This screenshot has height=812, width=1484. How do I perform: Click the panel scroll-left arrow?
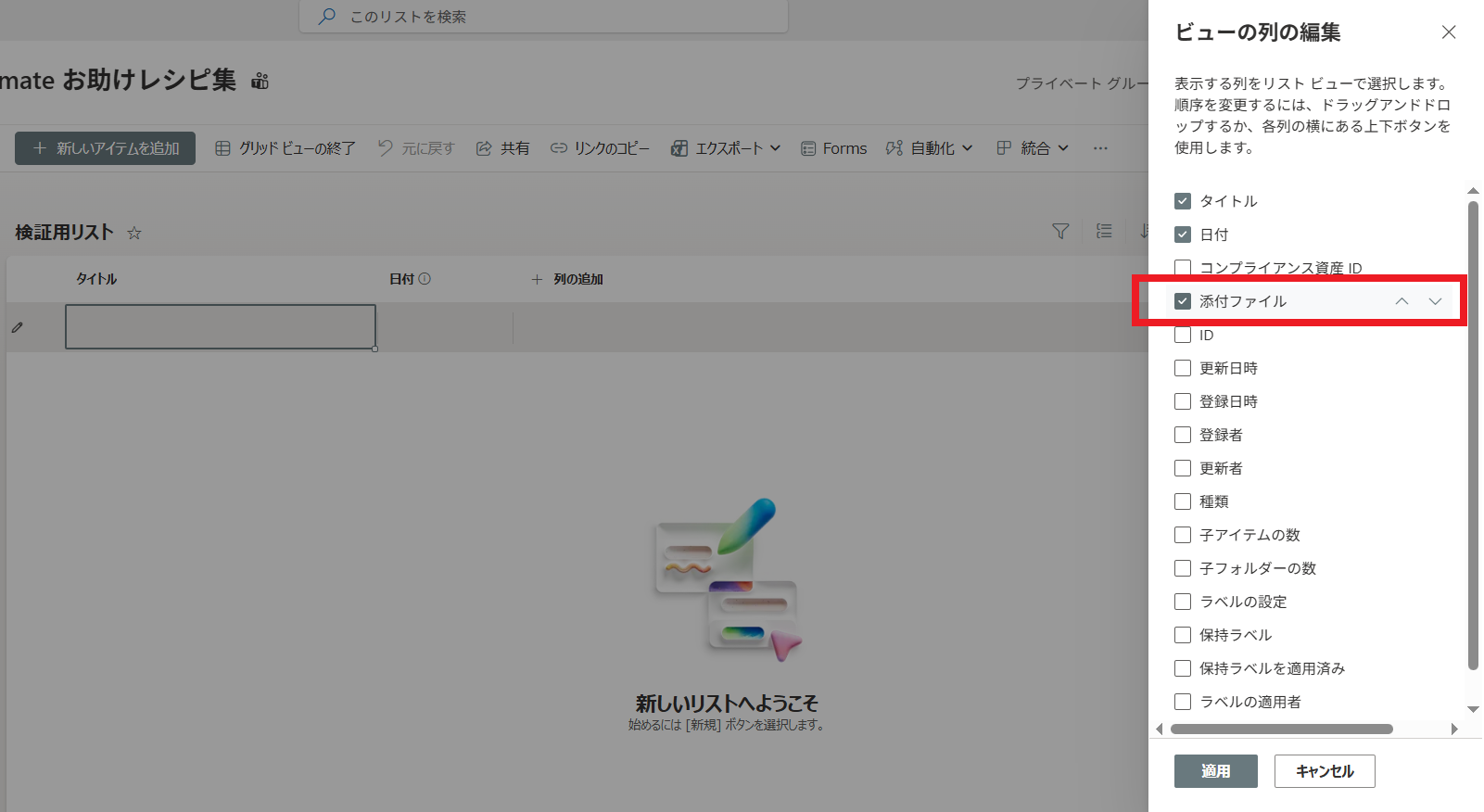pyautogui.click(x=1160, y=730)
